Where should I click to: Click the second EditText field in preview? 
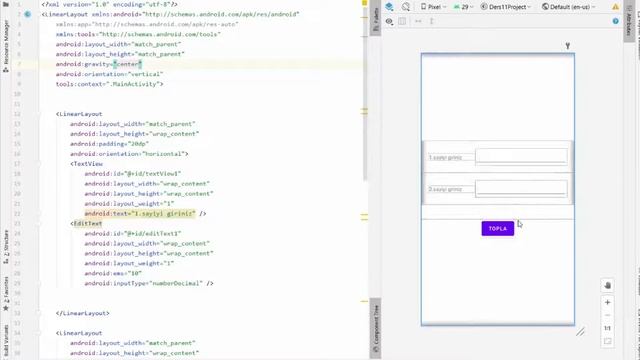pos(521,189)
